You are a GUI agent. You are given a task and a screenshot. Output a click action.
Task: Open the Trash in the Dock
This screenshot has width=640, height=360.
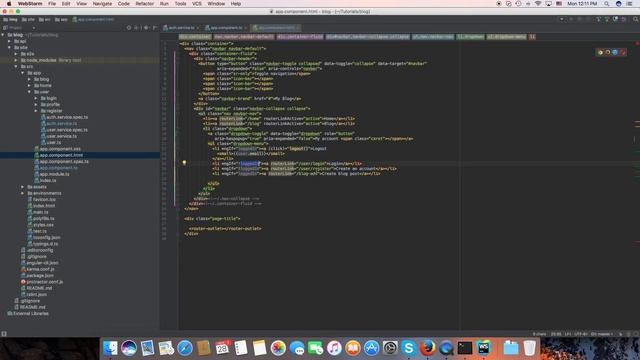tap(529, 348)
